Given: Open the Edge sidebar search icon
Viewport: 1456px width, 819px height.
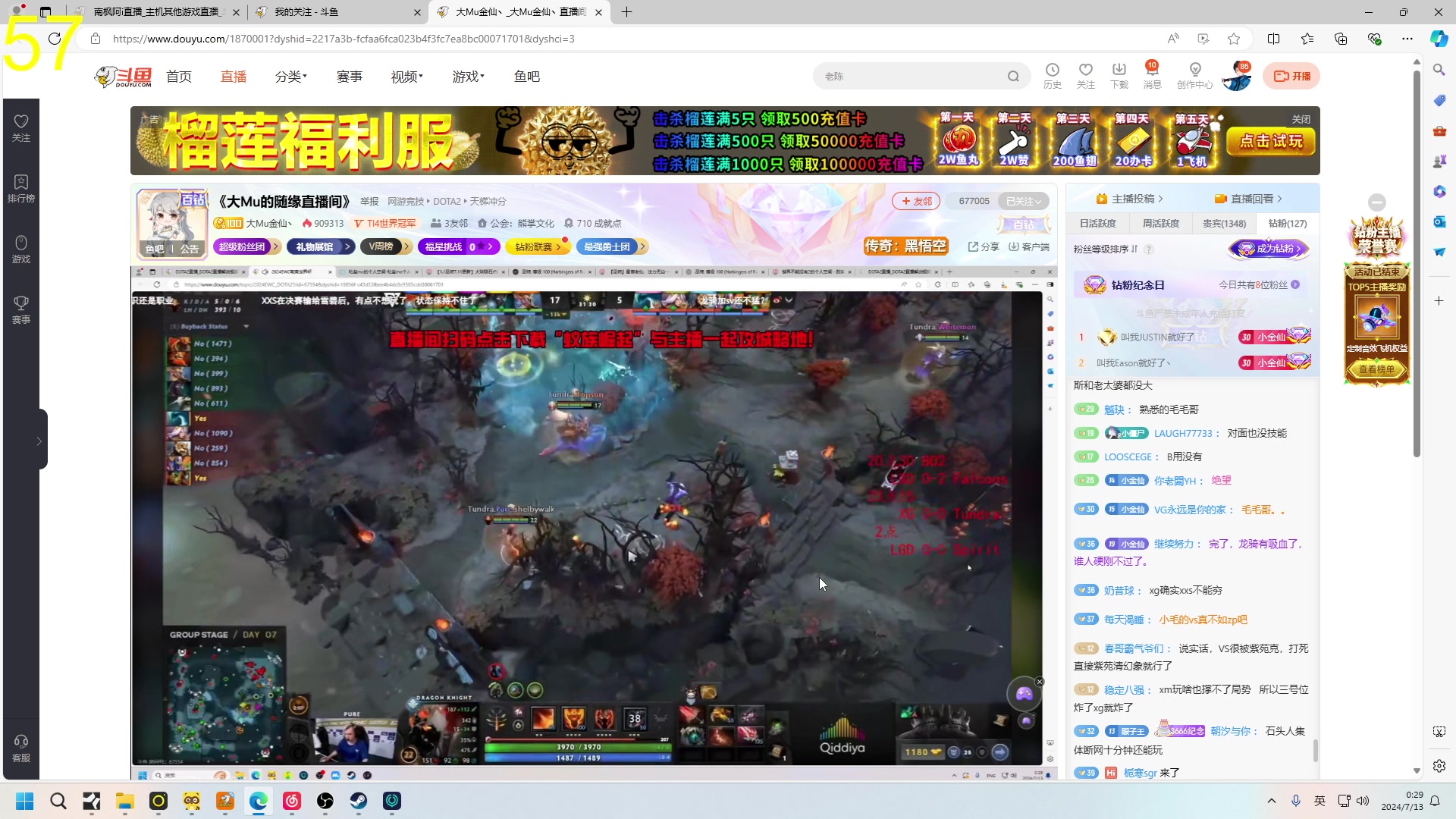Looking at the screenshot, I should coord(1439,70).
